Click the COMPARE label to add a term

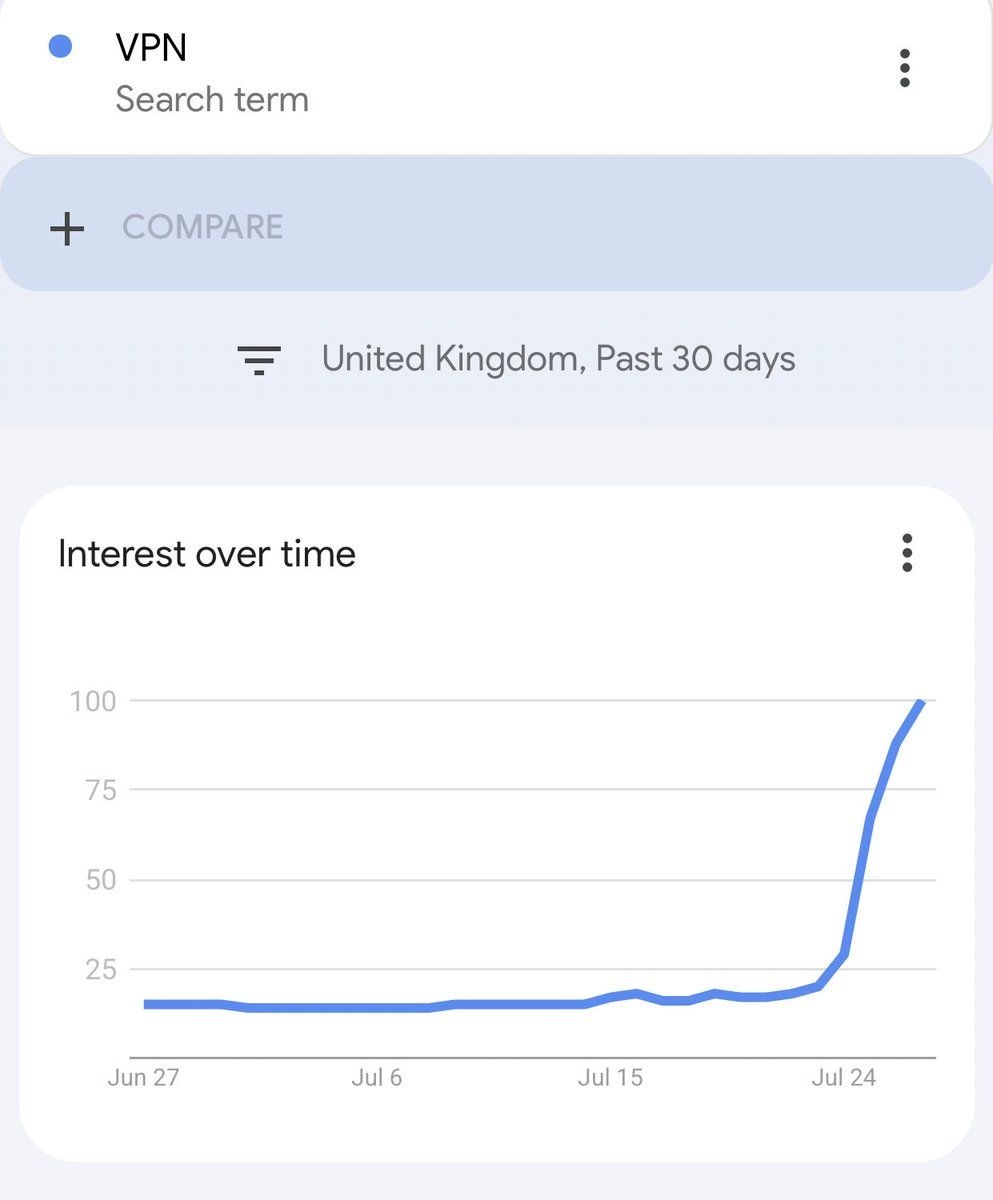tap(203, 228)
